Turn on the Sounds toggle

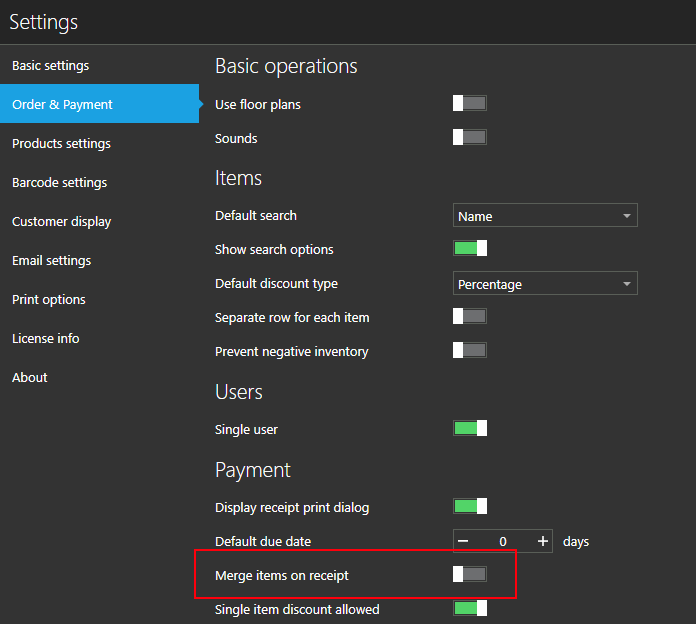(470, 137)
